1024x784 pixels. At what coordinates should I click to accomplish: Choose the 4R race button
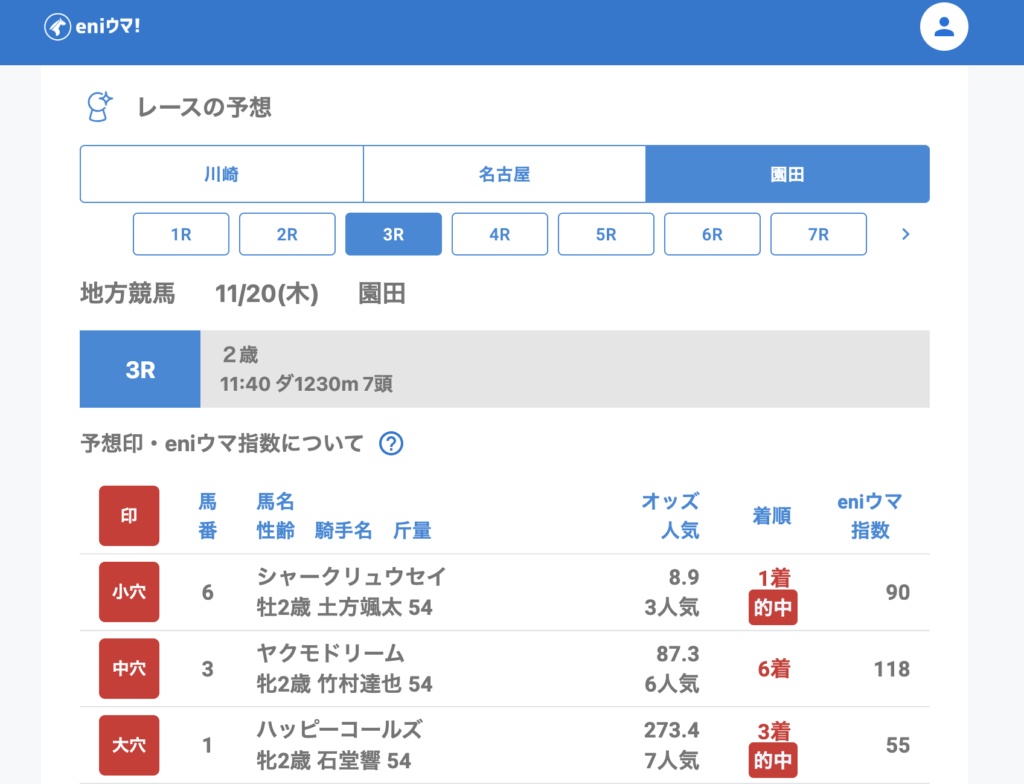point(499,234)
